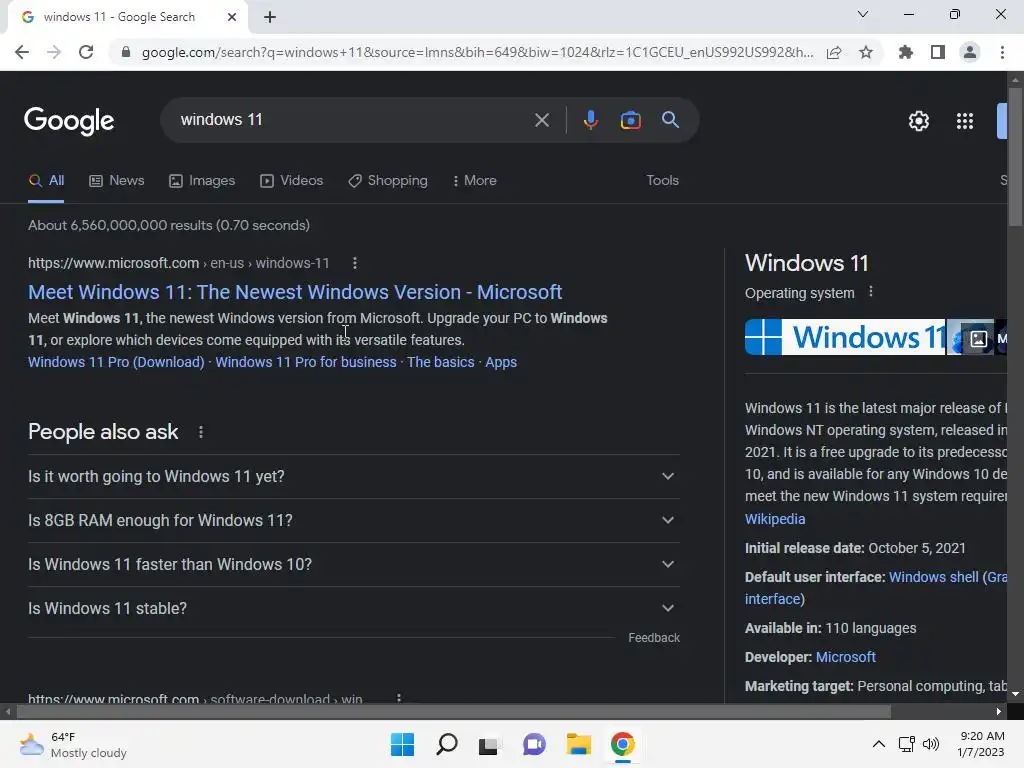The width and height of the screenshot is (1024, 768).
Task: Open Windows 11 Pro for business sitelink
Action: coord(306,362)
